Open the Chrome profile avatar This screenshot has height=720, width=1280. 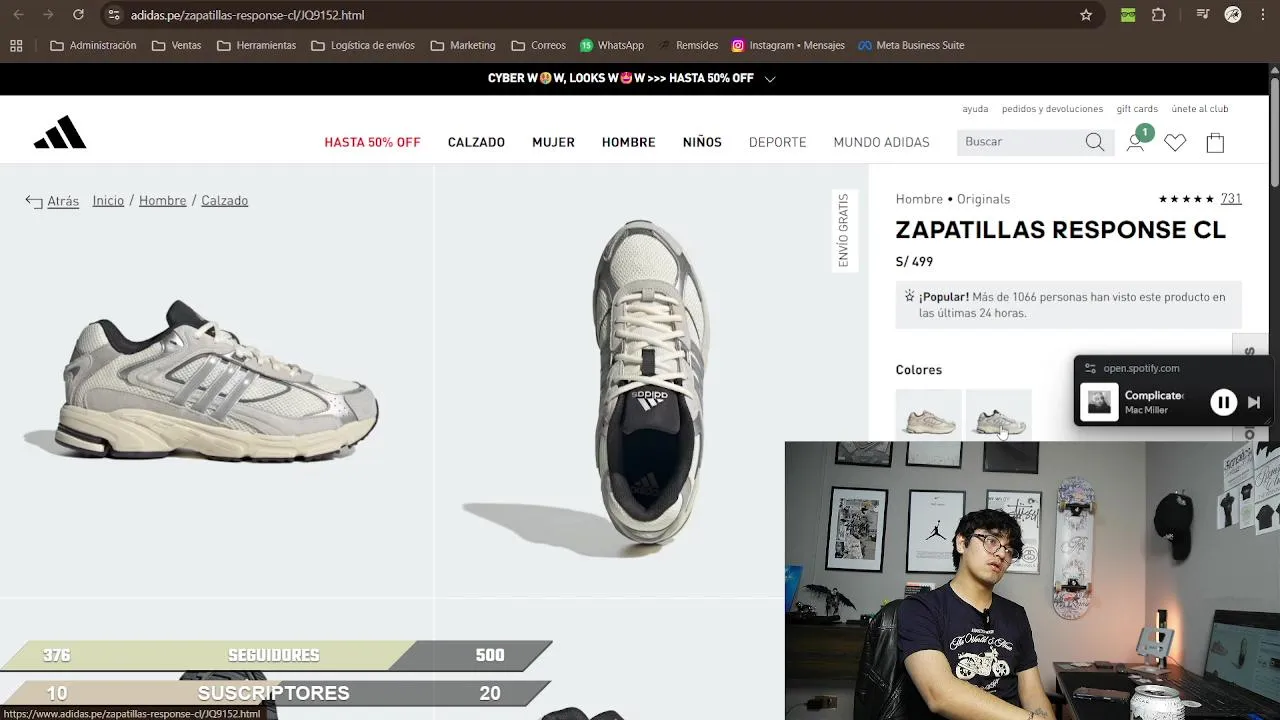[1233, 15]
